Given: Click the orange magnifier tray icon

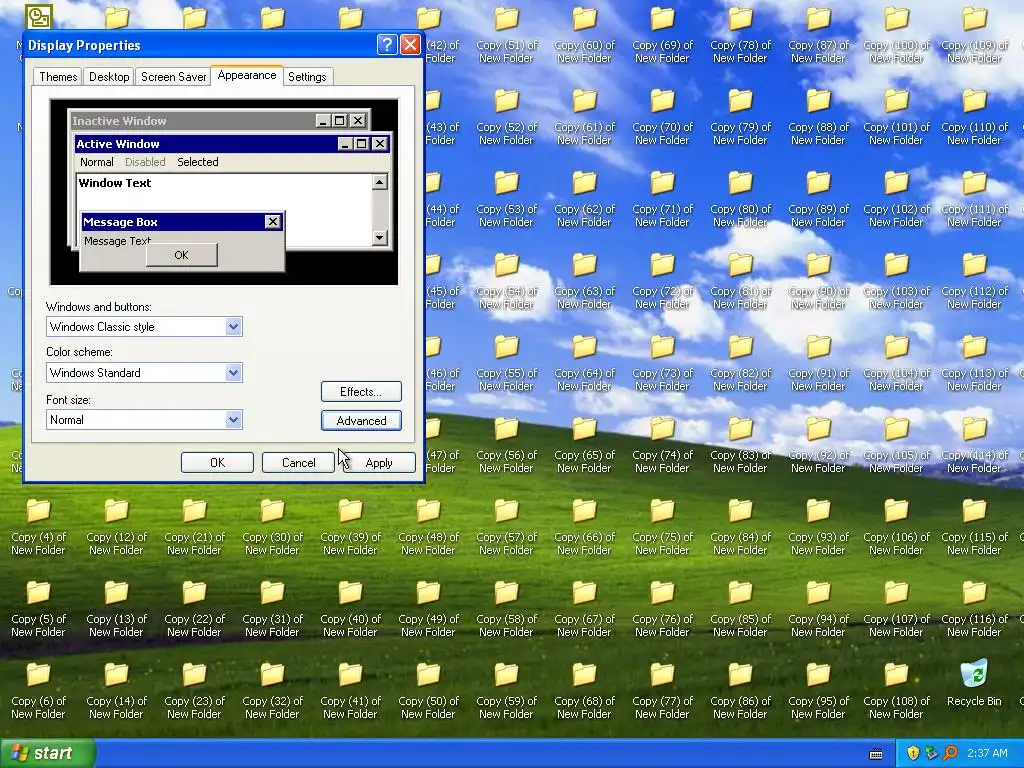Looking at the screenshot, I should click(x=950, y=754).
